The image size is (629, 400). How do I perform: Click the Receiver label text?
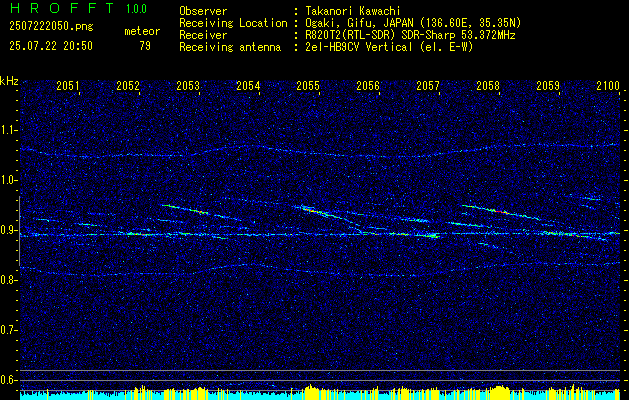click(x=203, y=35)
